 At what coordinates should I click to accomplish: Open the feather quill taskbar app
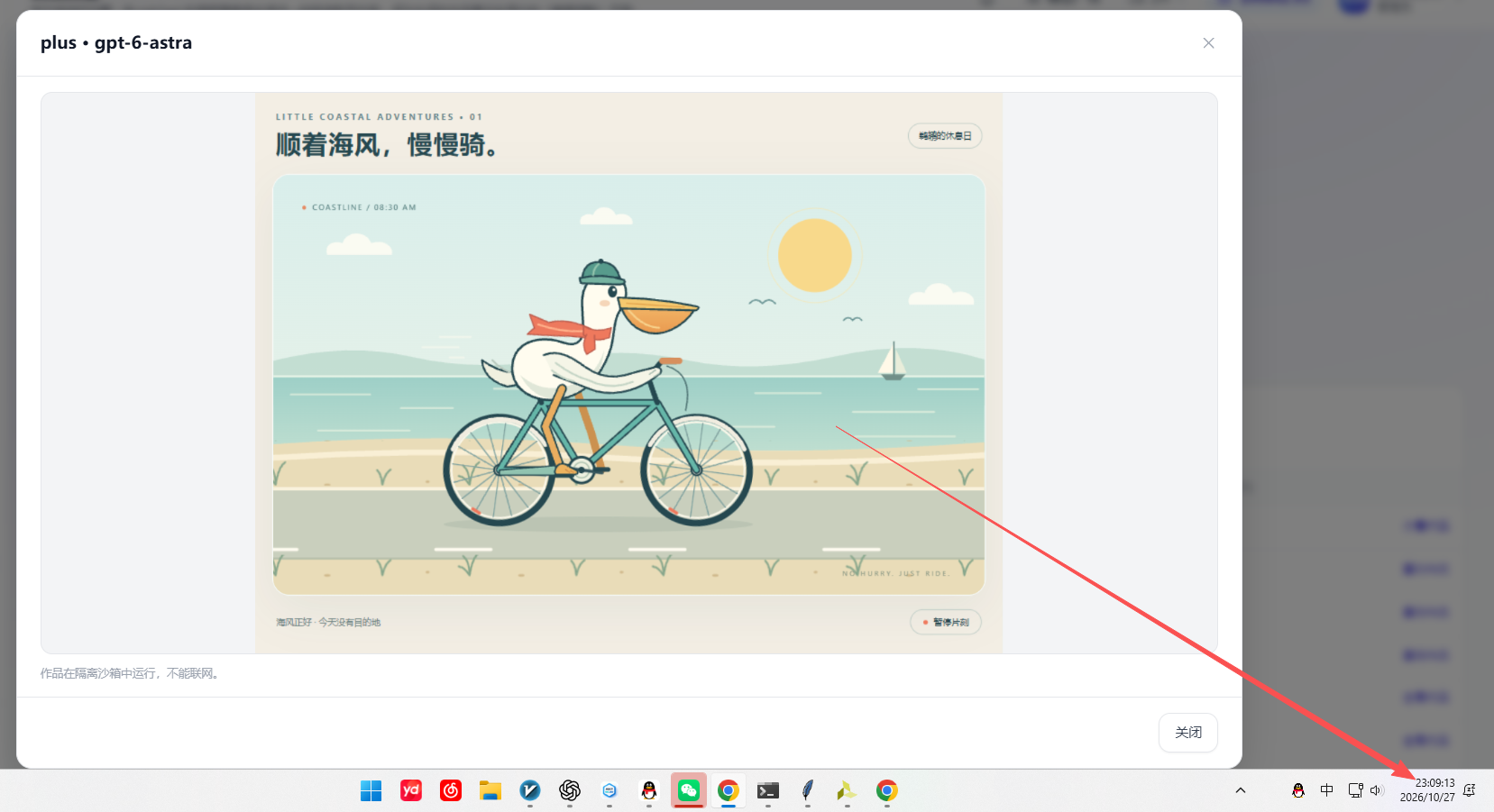click(808, 790)
